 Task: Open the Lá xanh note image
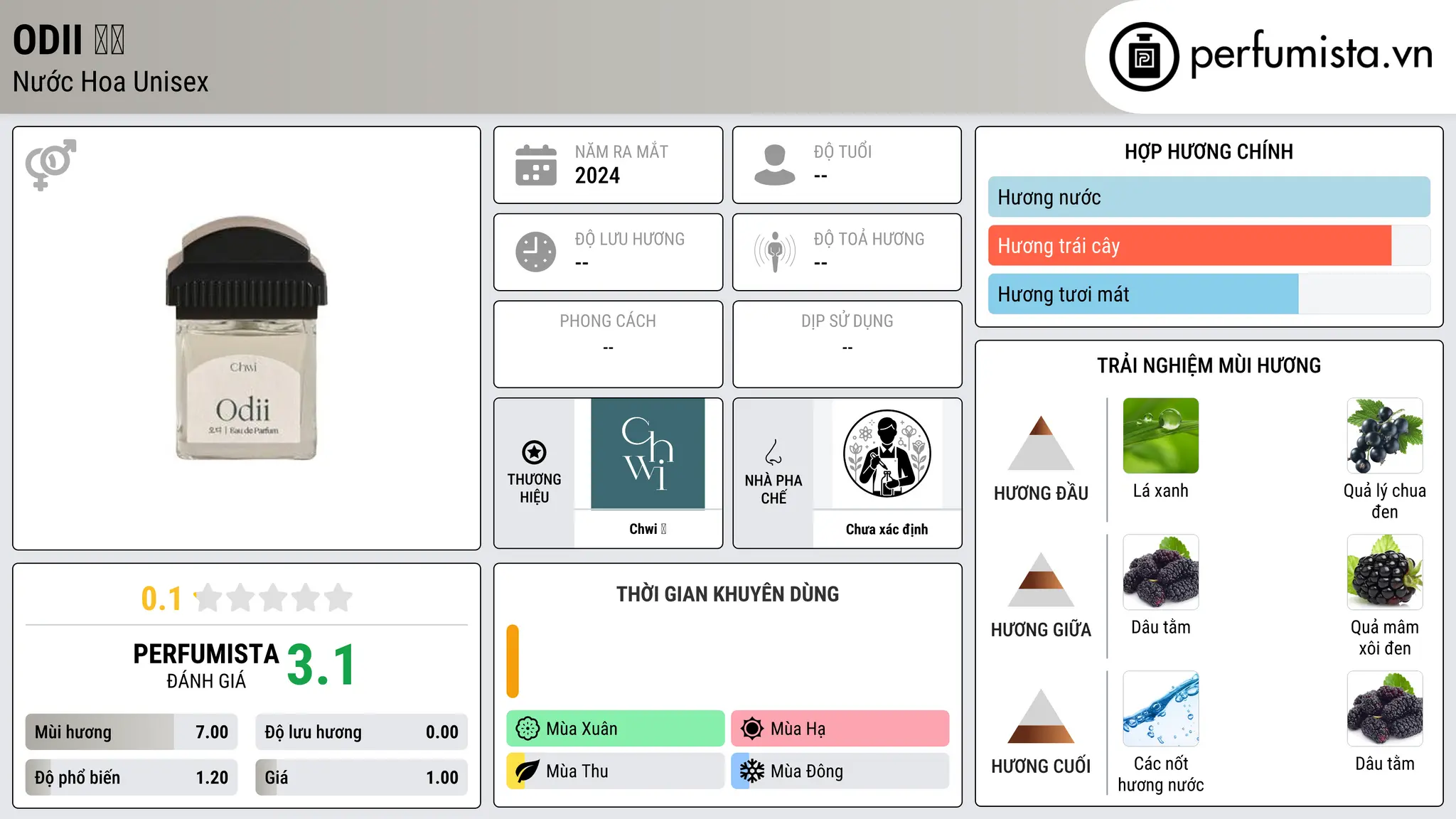pyautogui.click(x=1161, y=436)
